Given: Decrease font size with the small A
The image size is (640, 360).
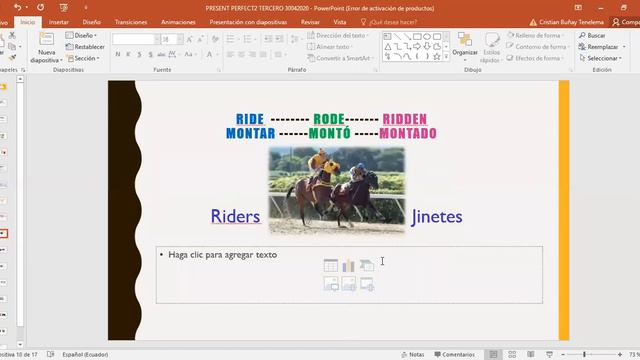Looking at the screenshot, I should pyautogui.click(x=200, y=39).
